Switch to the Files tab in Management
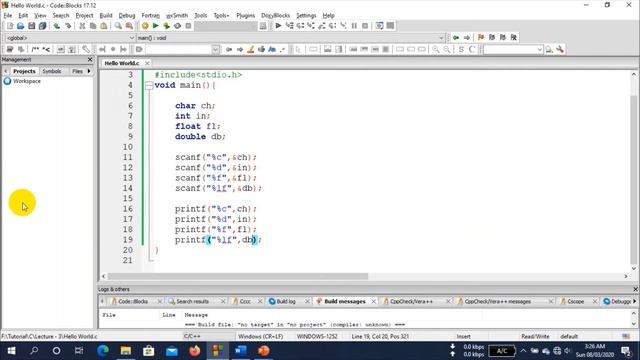 click(77, 71)
